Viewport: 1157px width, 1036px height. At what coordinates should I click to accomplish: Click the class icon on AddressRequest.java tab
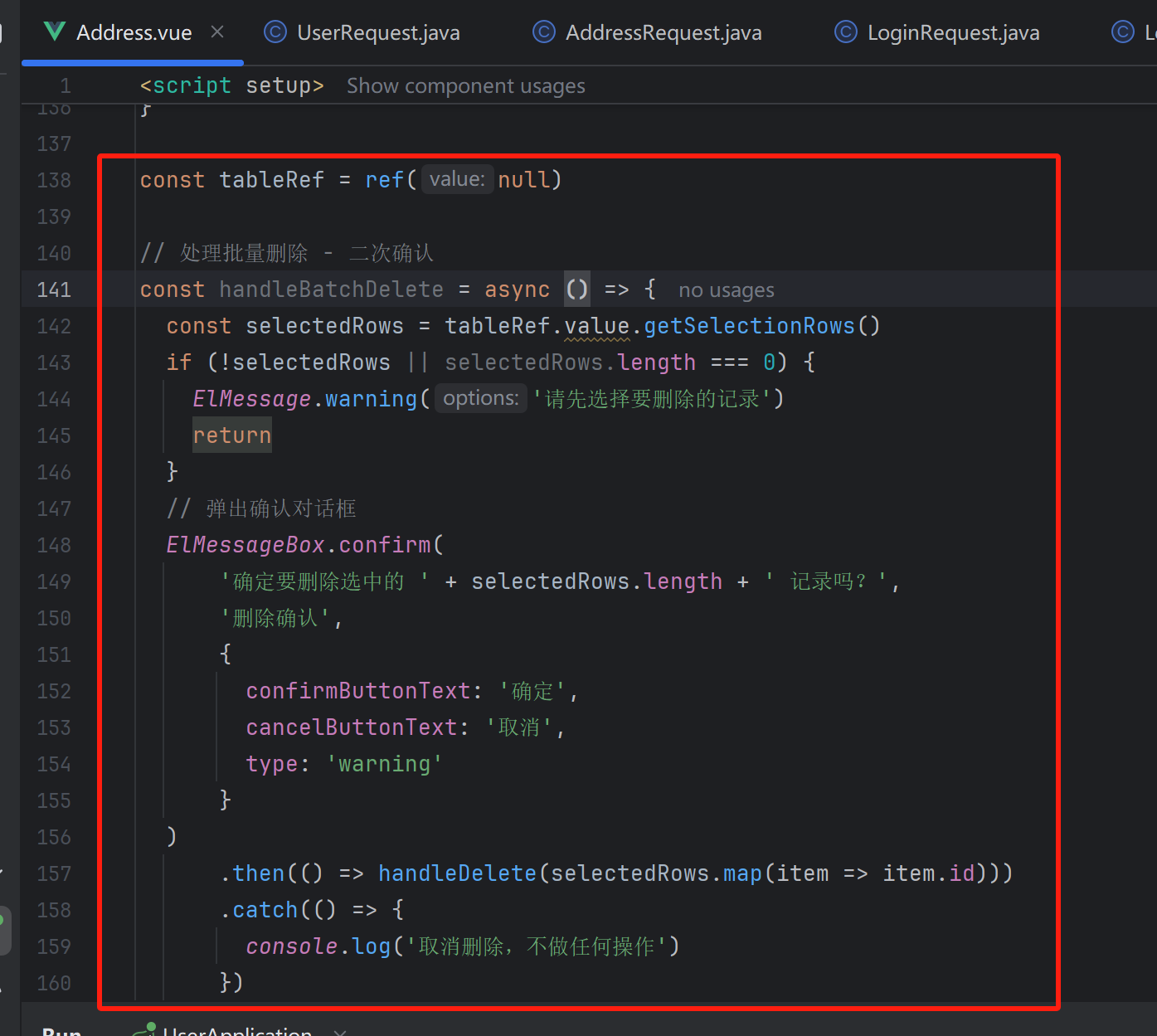click(544, 32)
